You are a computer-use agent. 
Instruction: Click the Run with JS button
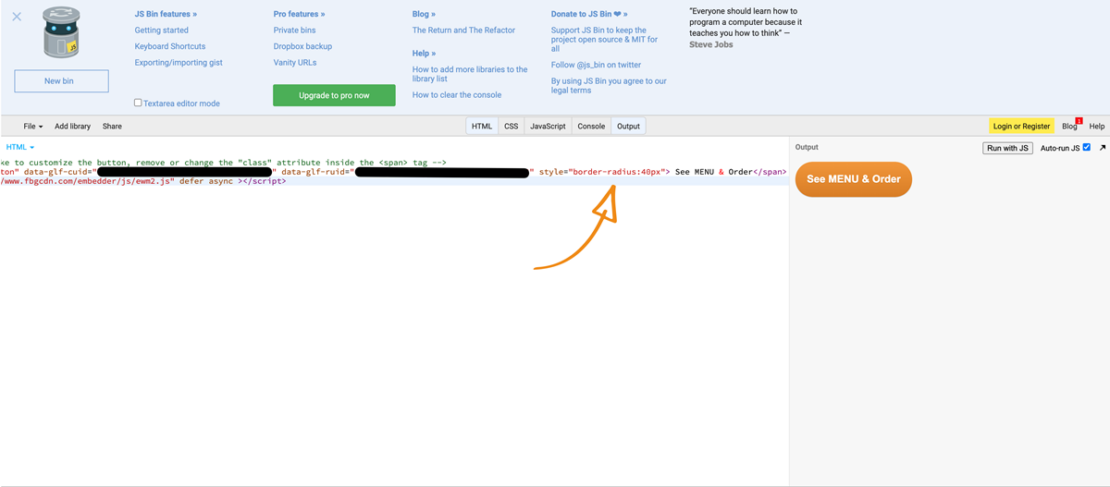[1007, 148]
